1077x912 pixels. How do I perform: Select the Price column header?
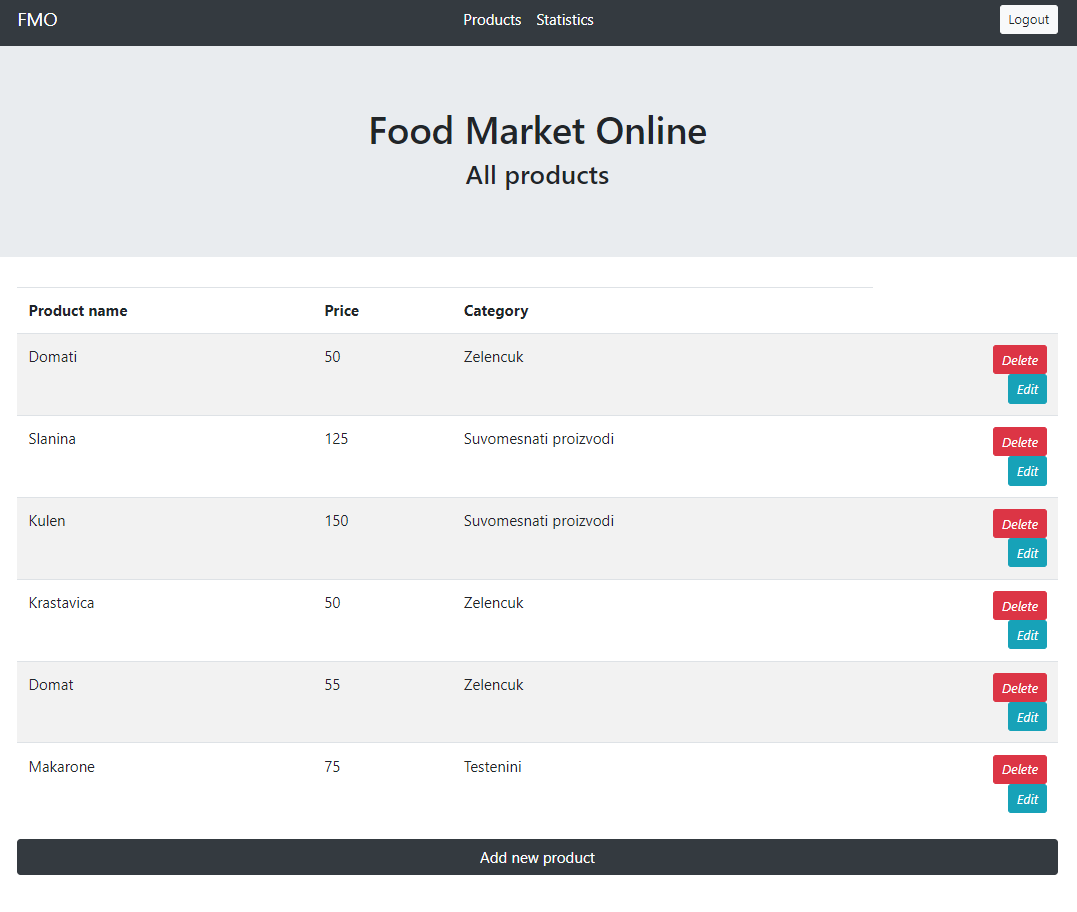(341, 311)
